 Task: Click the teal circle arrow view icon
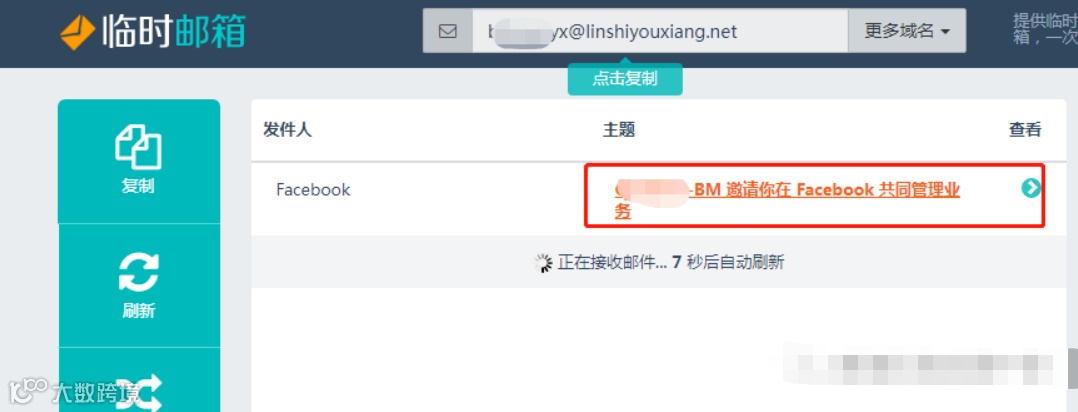1031,188
